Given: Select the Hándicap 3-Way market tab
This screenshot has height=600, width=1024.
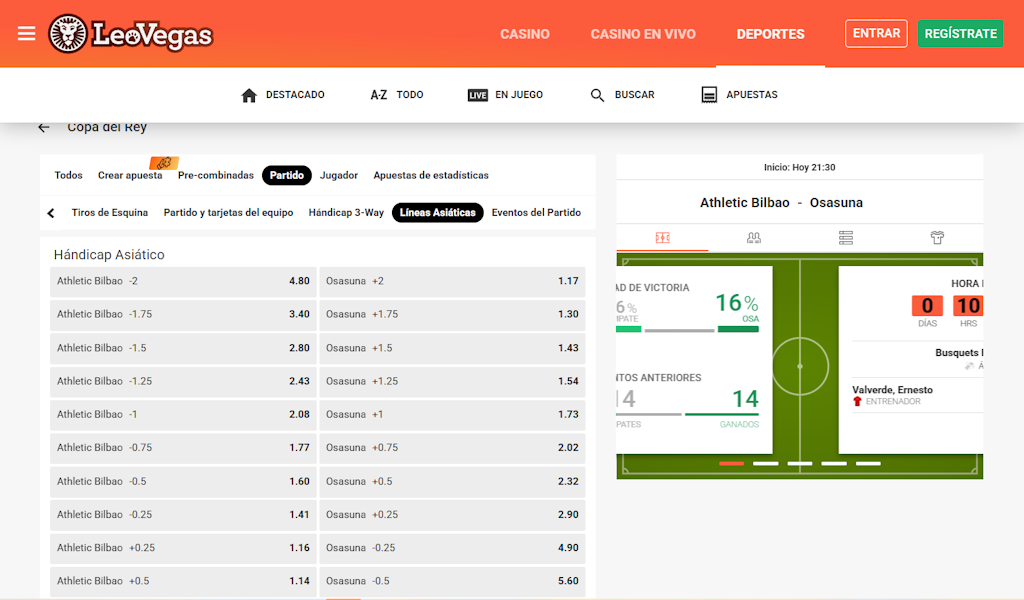Looking at the screenshot, I should 346,213.
